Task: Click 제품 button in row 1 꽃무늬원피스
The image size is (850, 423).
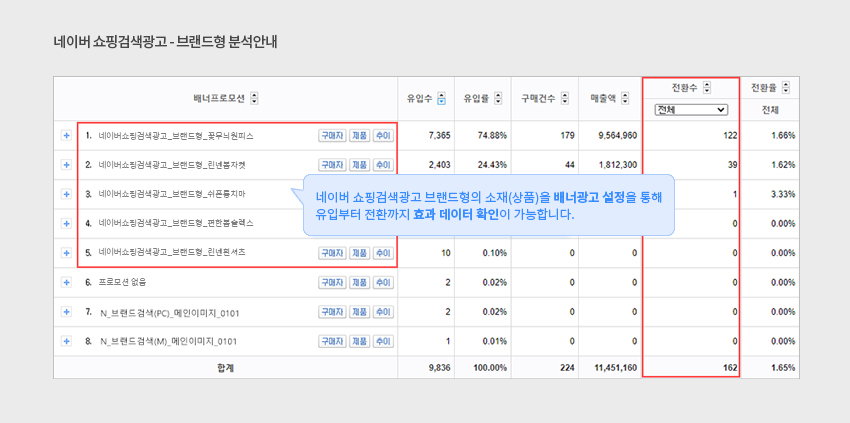Action: point(360,136)
